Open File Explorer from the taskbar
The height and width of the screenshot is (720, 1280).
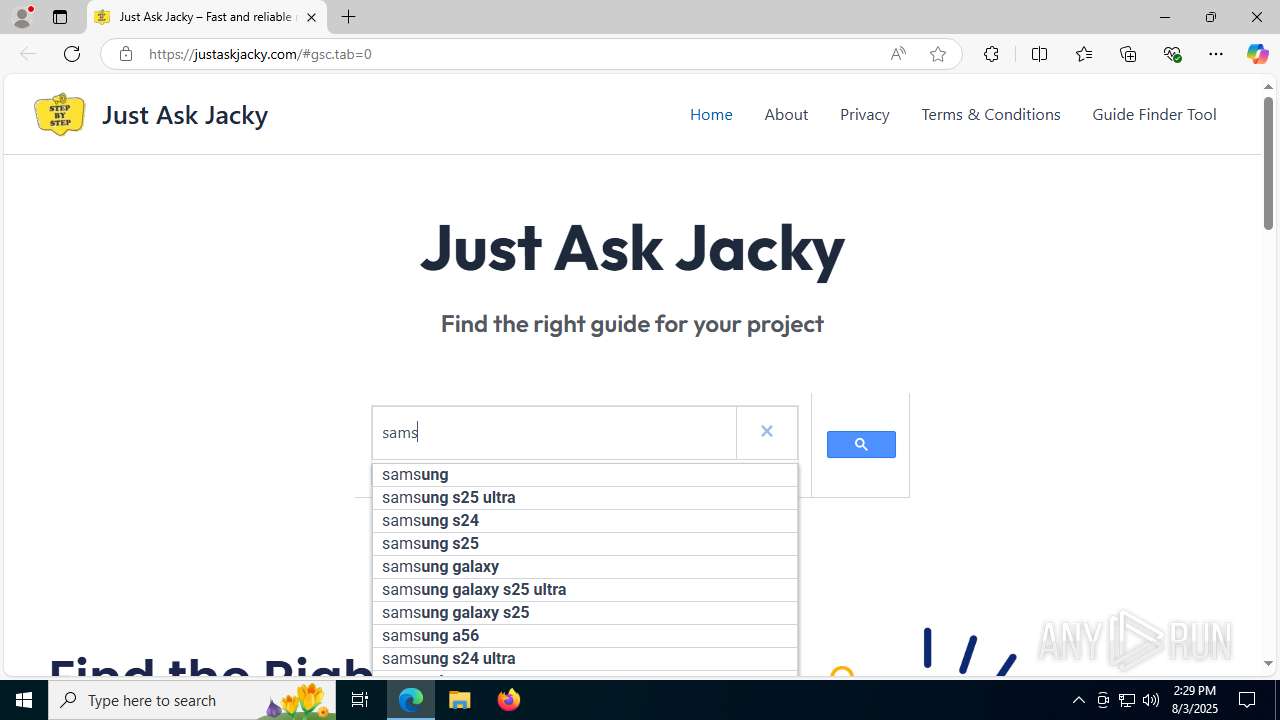click(460, 700)
